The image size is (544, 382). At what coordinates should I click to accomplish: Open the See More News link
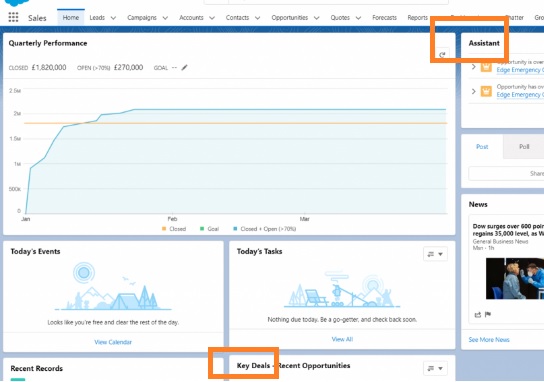(489, 340)
